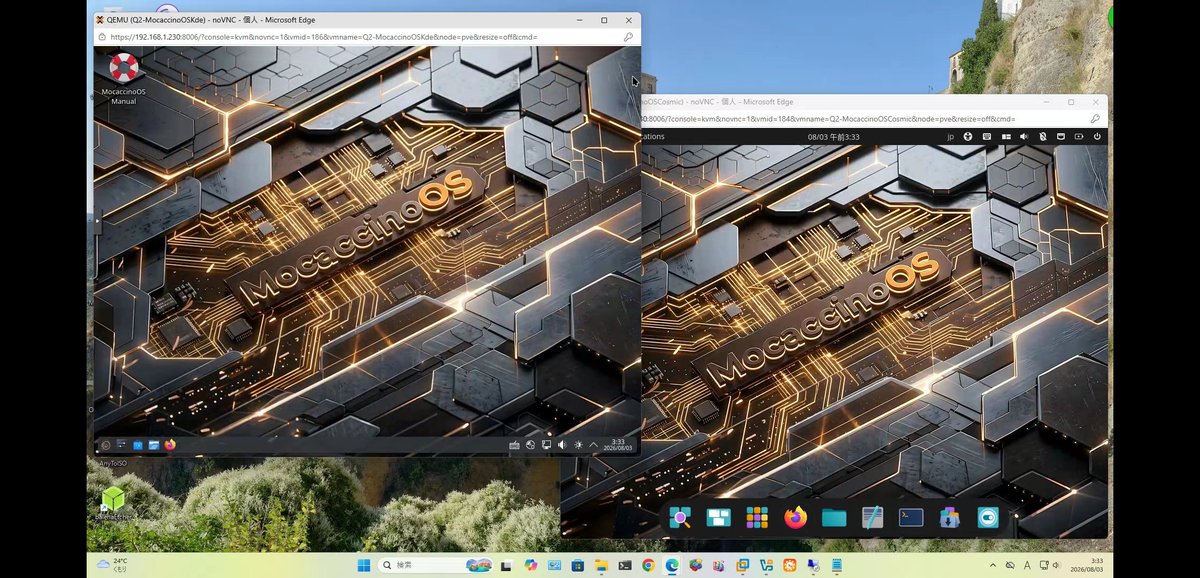The image size is (1200, 578).
Task: Click the key icon in Cosmic window address bar
Action: coord(1096,118)
